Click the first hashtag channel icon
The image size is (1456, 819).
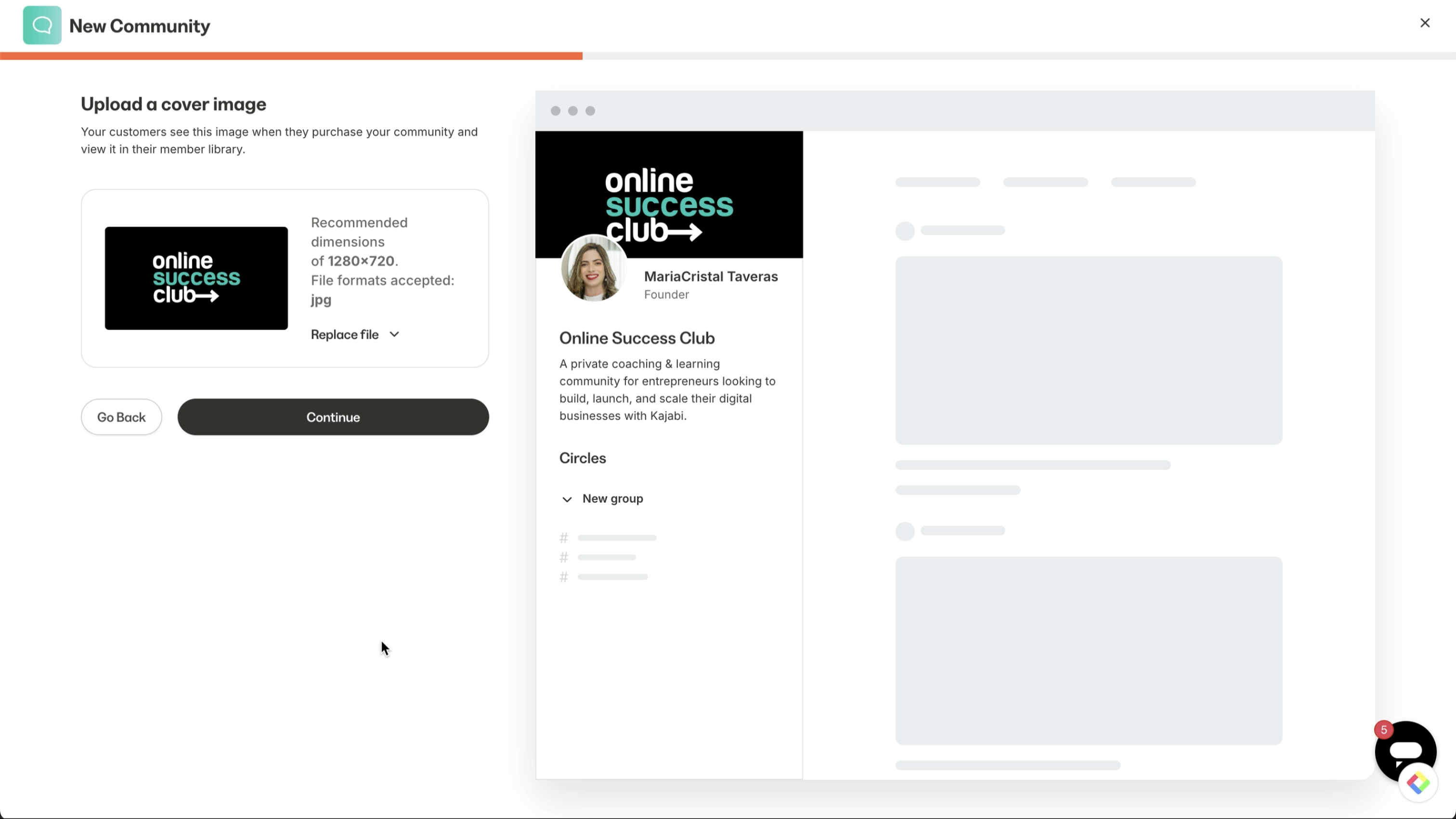(563, 538)
